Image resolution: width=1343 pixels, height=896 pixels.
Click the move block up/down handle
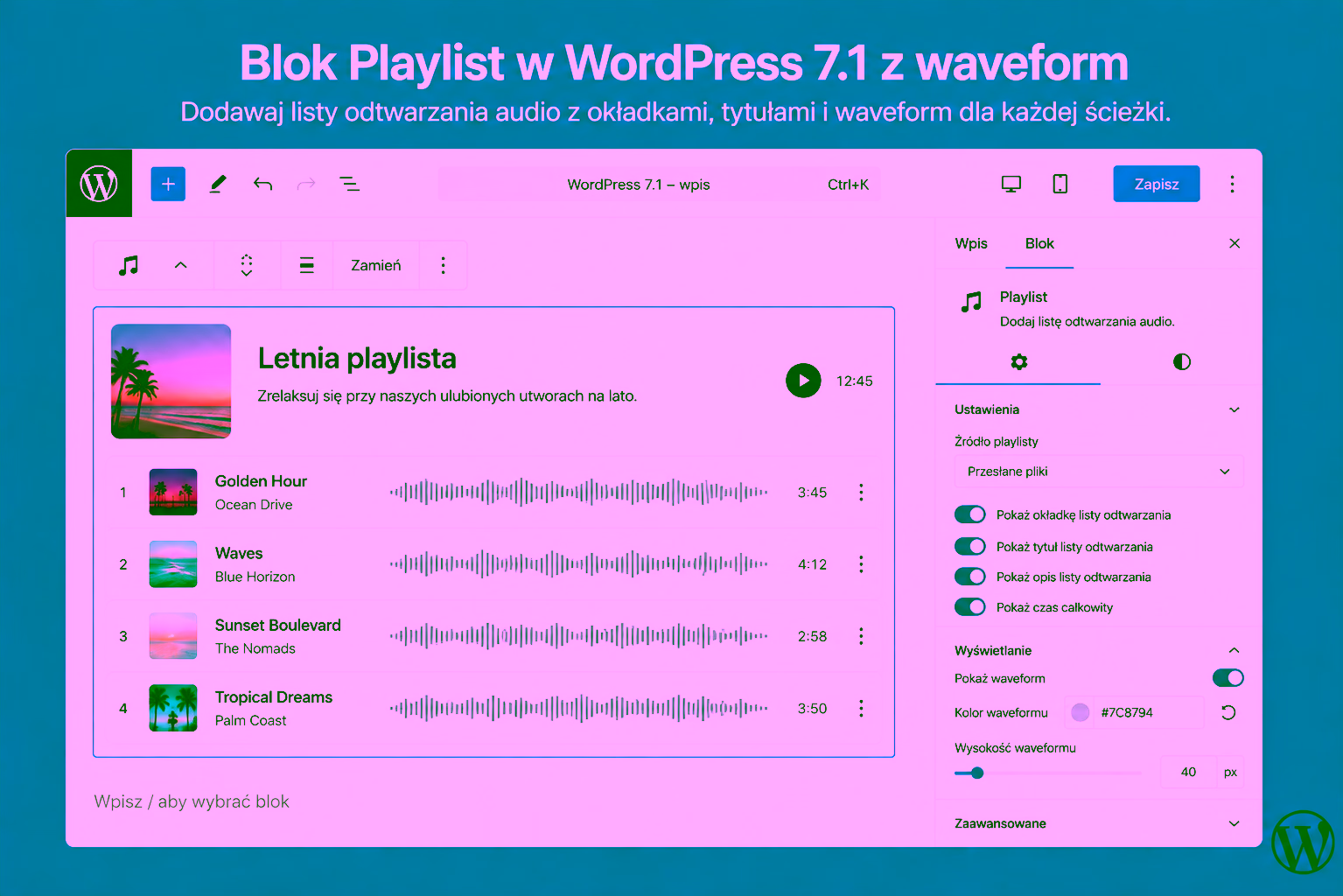247,265
